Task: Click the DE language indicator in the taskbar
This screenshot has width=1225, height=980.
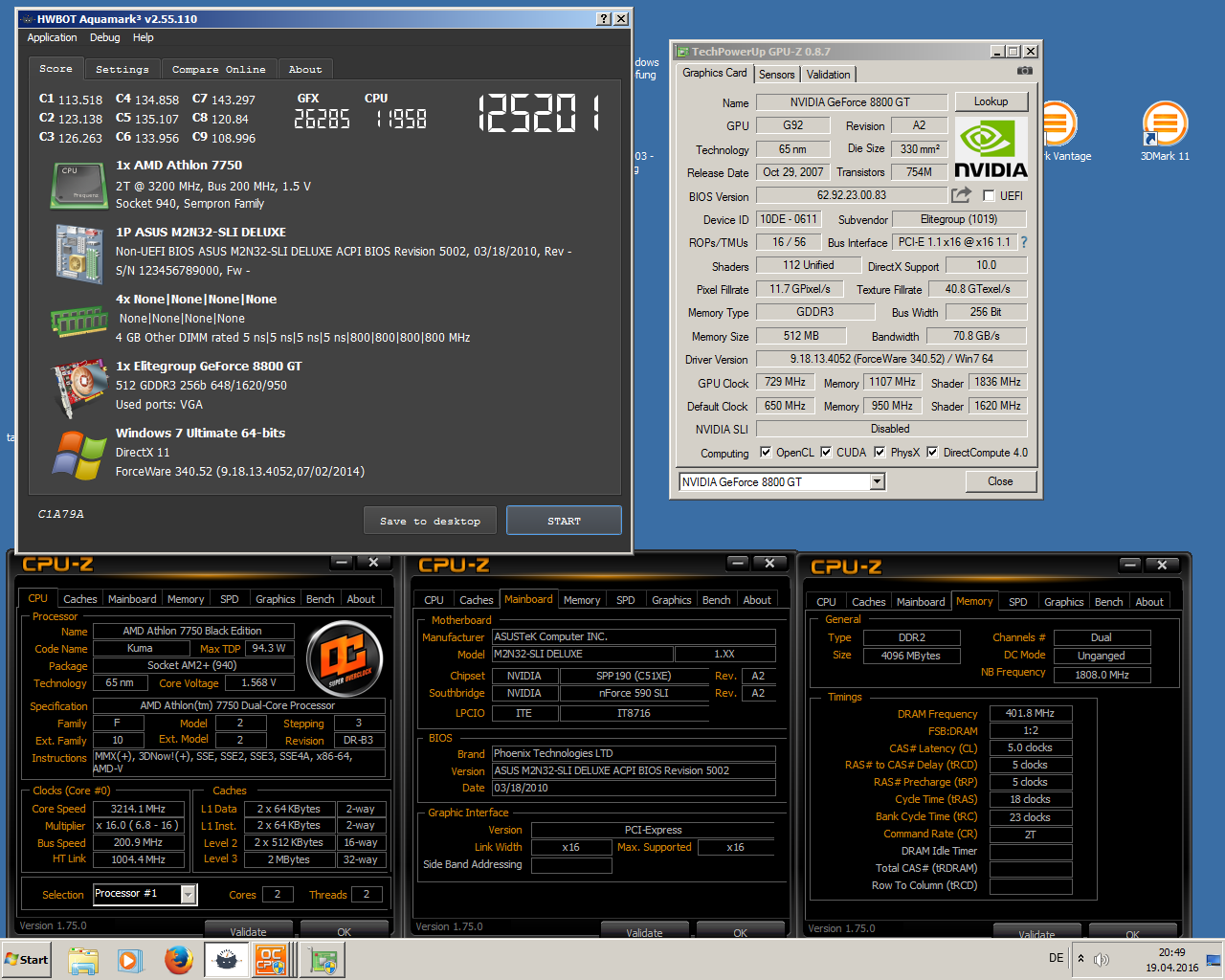Action: (x=1056, y=958)
